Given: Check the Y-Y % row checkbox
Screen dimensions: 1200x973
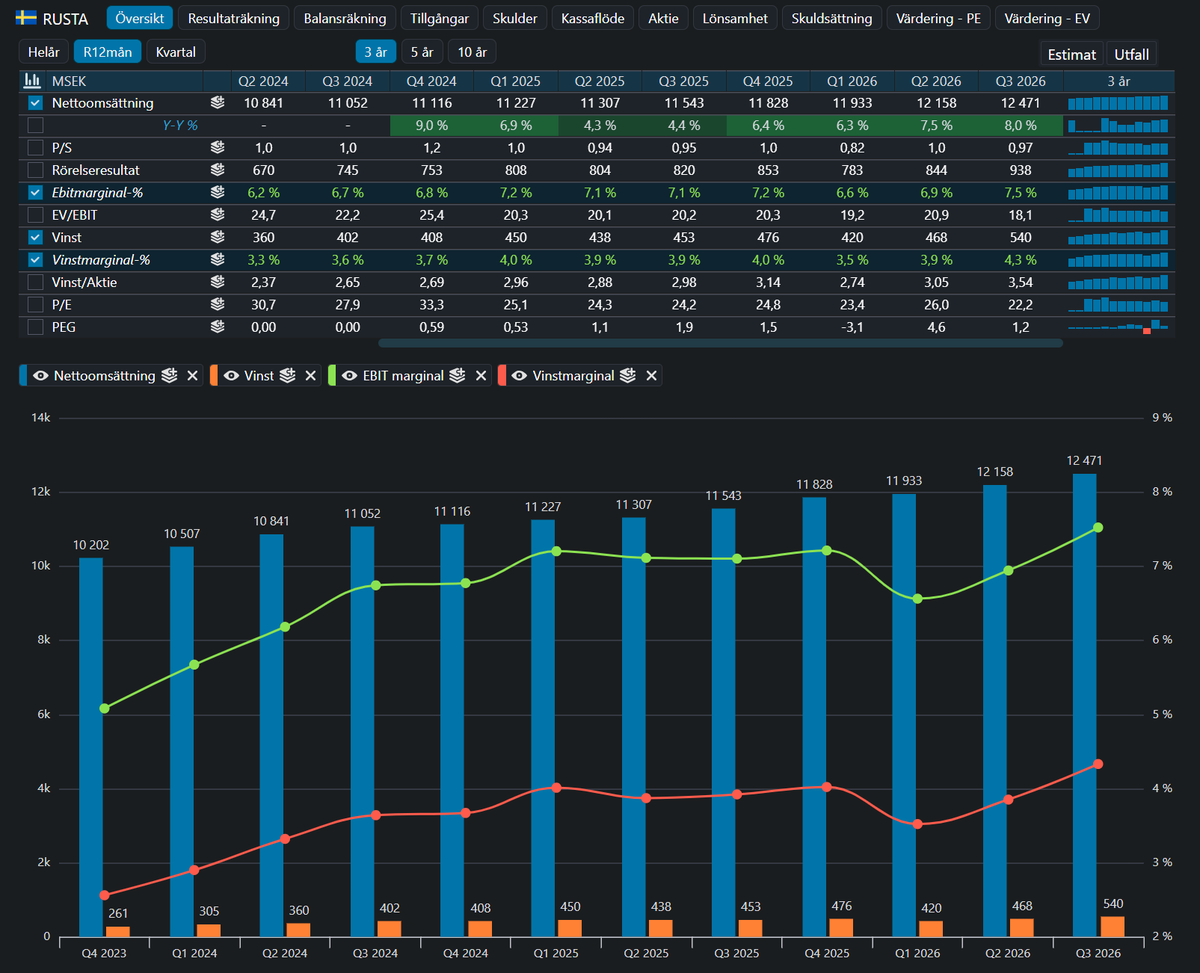Looking at the screenshot, I should (35, 125).
